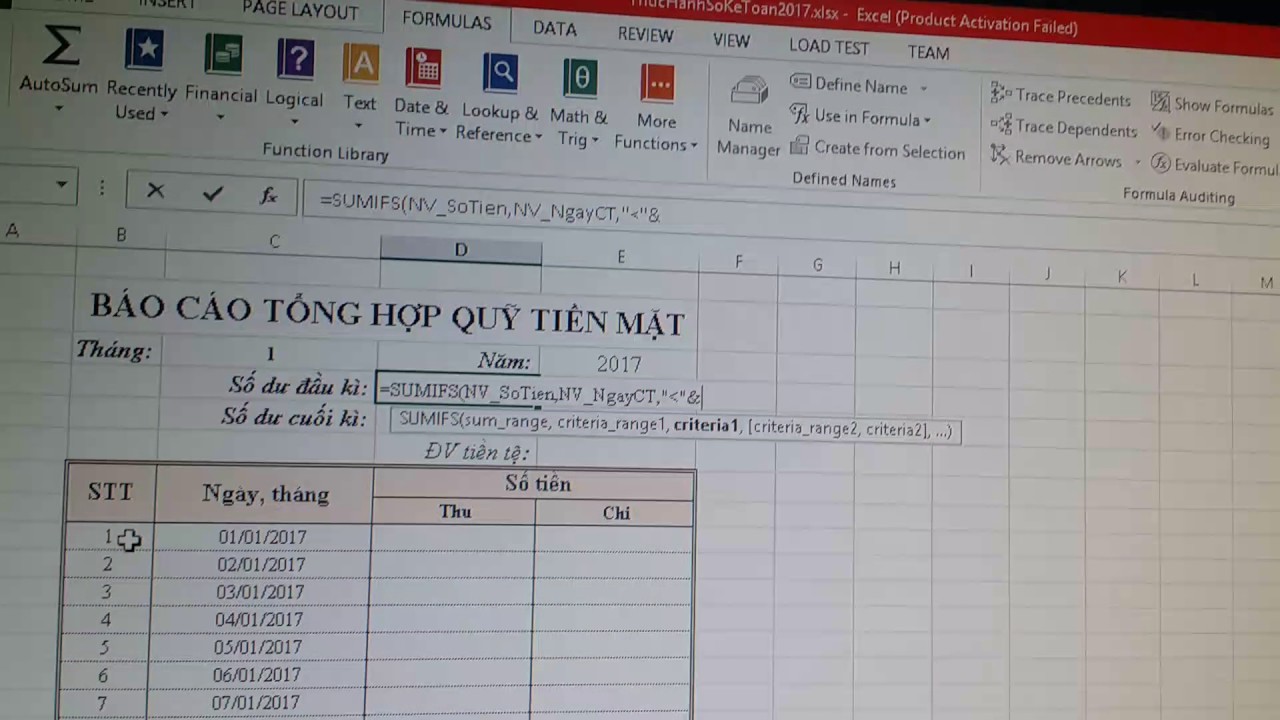1280x720 pixels.
Task: Expand the Financial dropdown arrow
Action: click(220, 118)
